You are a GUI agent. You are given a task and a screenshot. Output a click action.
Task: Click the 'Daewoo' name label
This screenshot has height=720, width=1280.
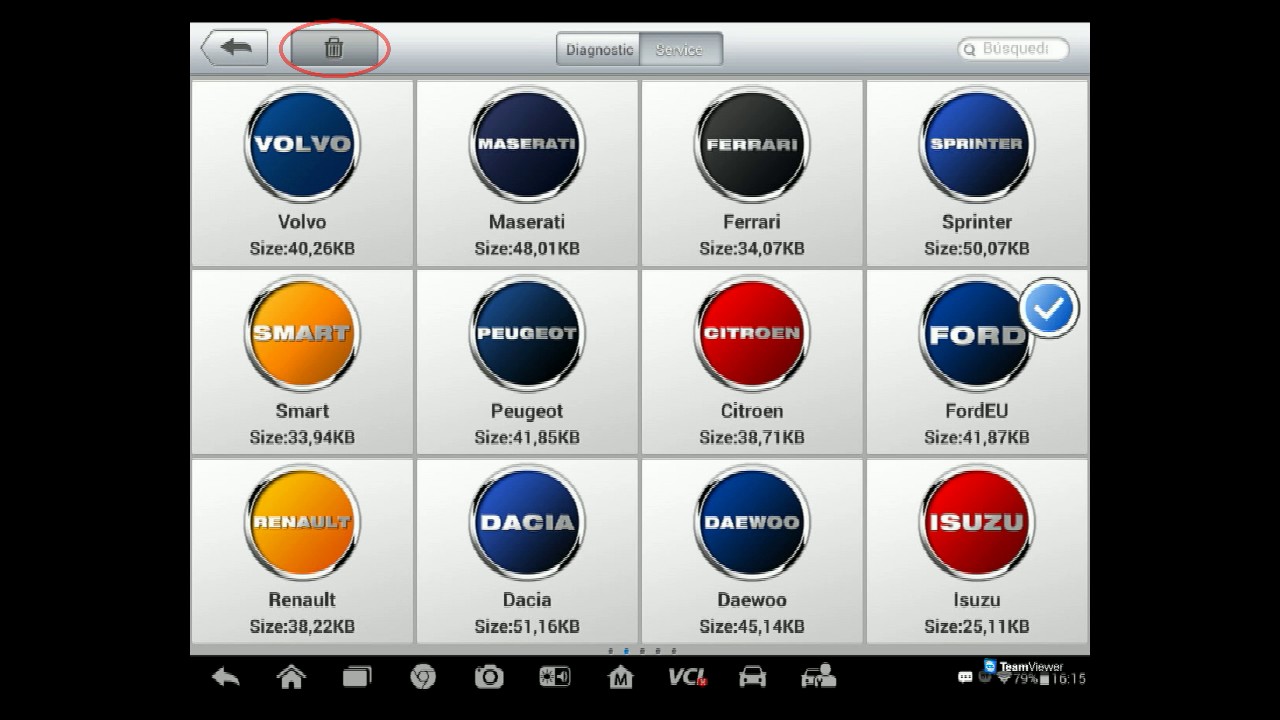coord(752,600)
